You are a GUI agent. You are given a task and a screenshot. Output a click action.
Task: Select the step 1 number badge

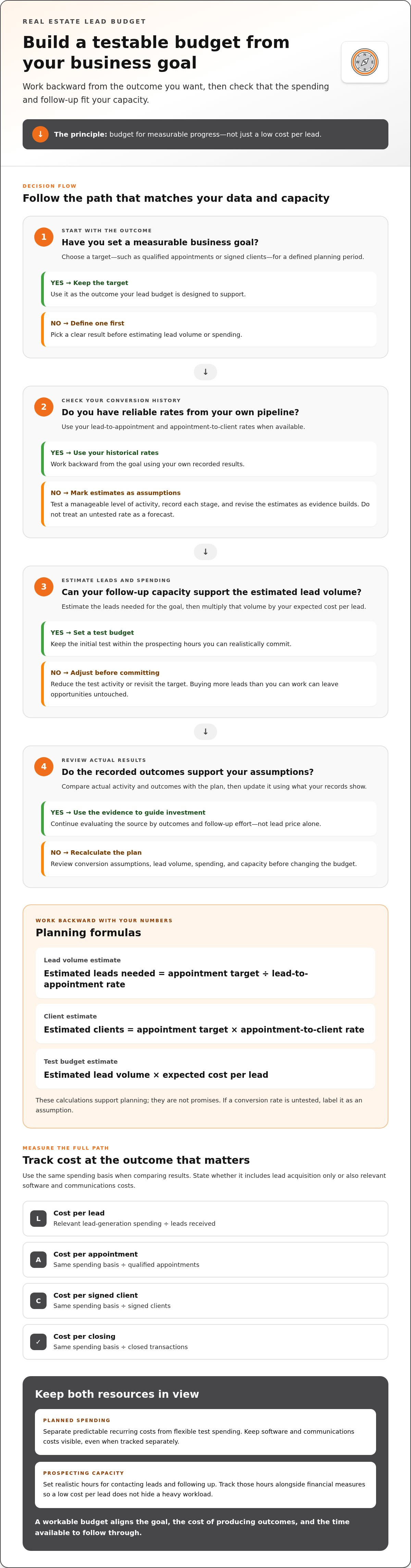coord(44,237)
